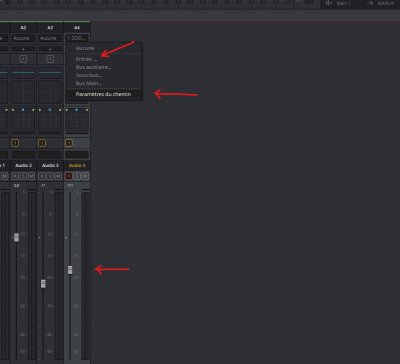Viewport: 400px width, 364px height.
Task: Mute the Audio 1 track (M)
Action: 5,176
